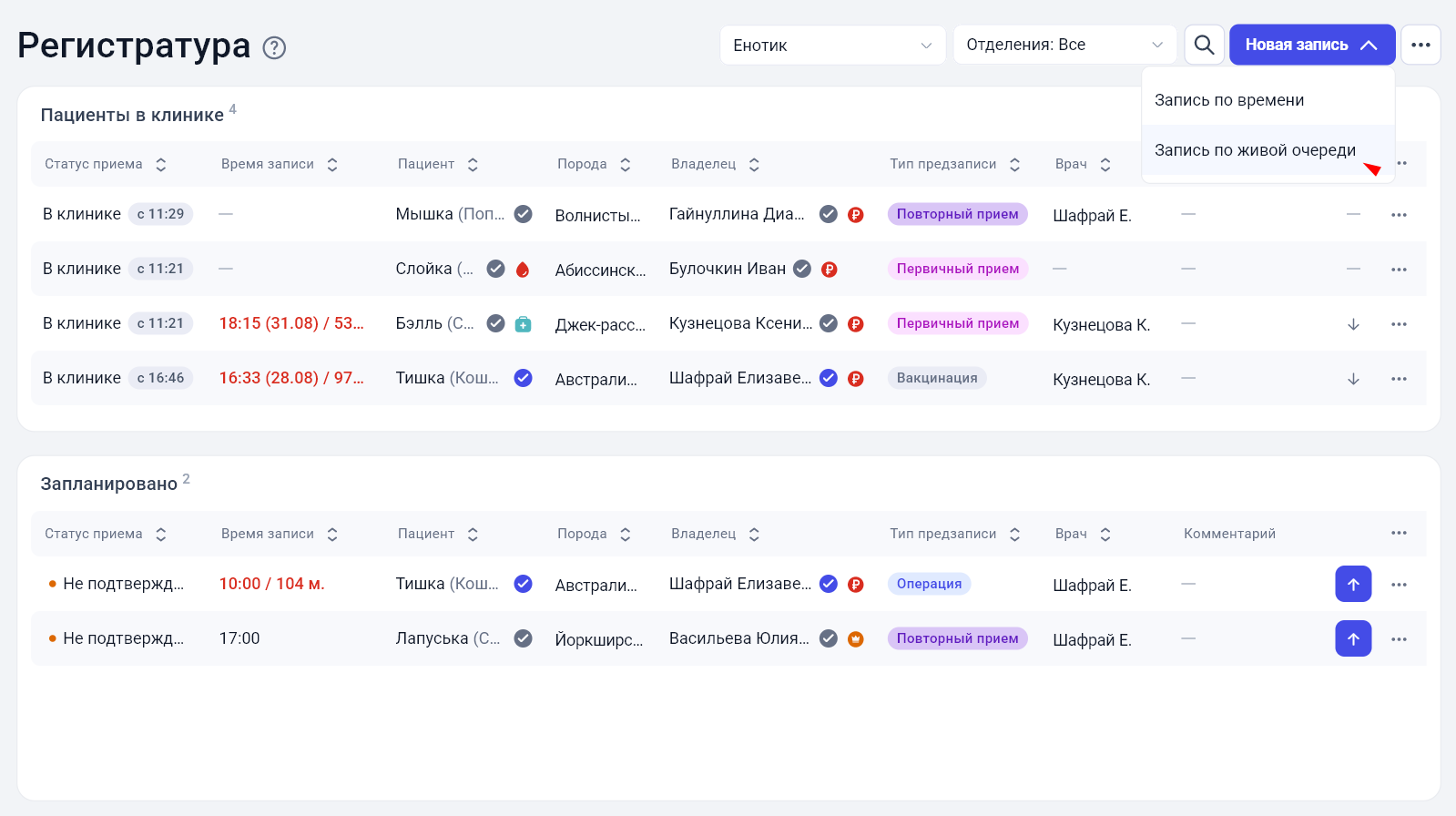Click the down arrow in Бэлль row
The height and width of the screenshot is (816, 1456).
[1353, 324]
